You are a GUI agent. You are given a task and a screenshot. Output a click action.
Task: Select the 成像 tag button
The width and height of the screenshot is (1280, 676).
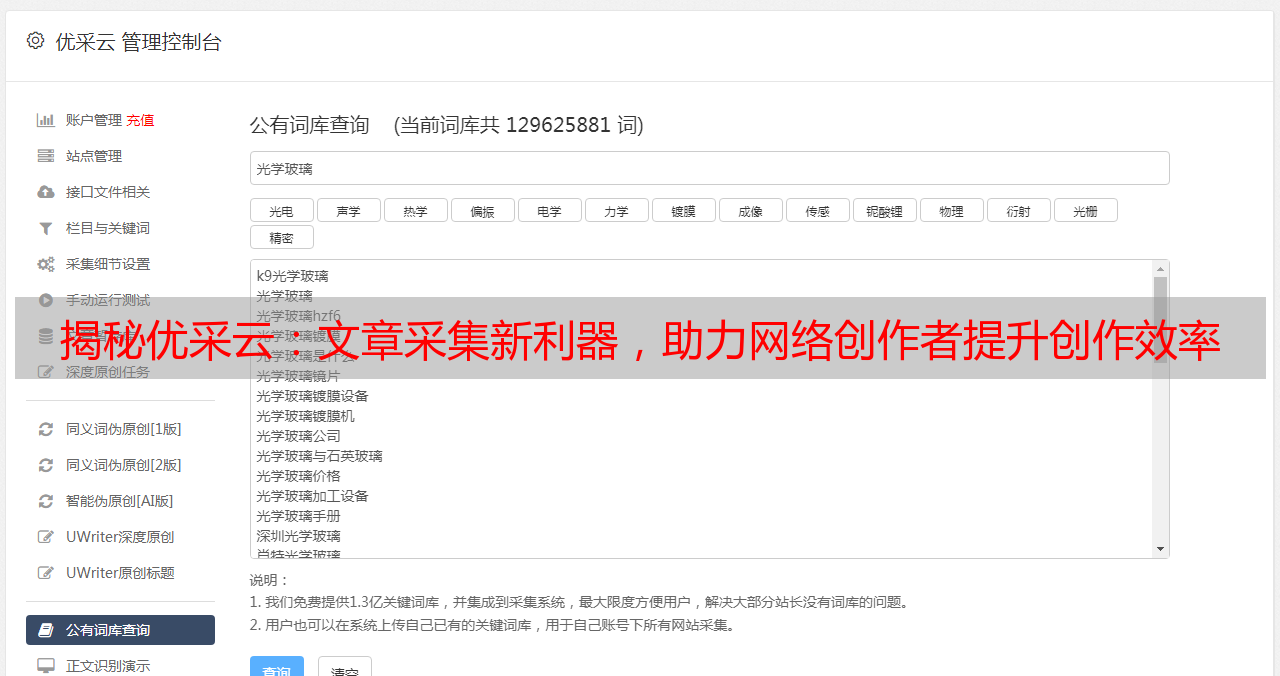pos(750,210)
